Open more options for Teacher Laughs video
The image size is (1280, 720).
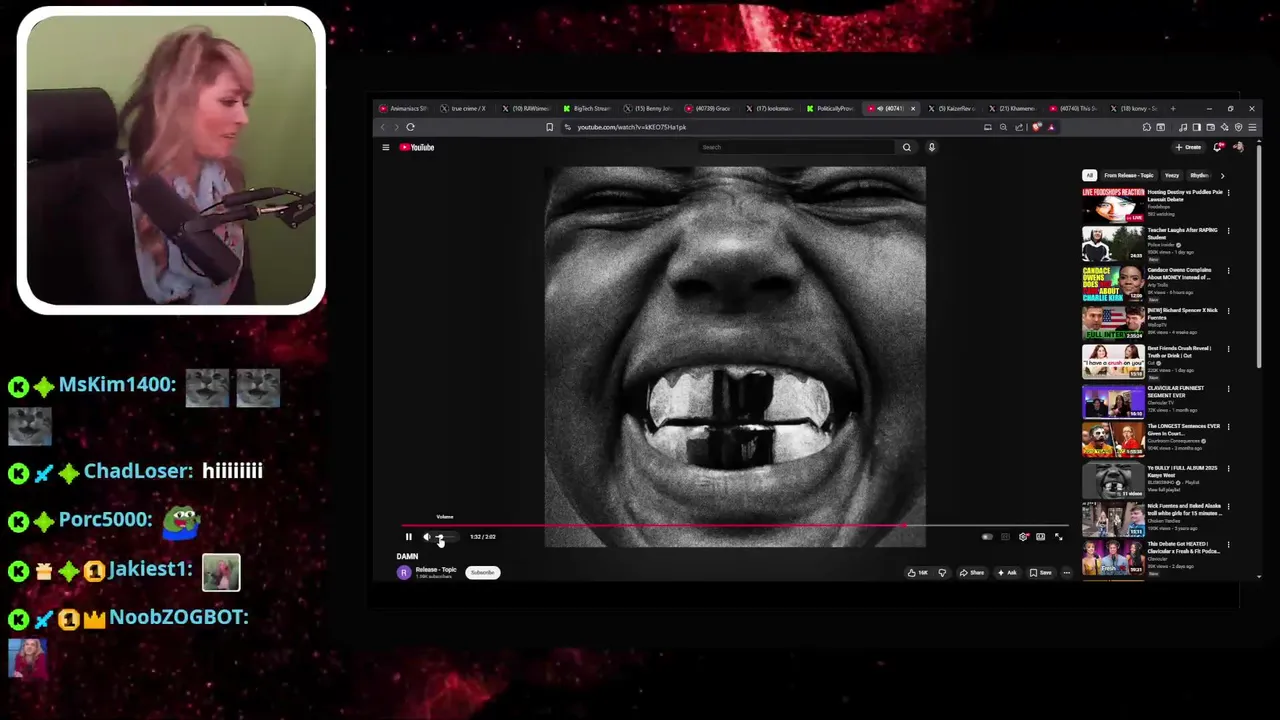click(x=1228, y=231)
